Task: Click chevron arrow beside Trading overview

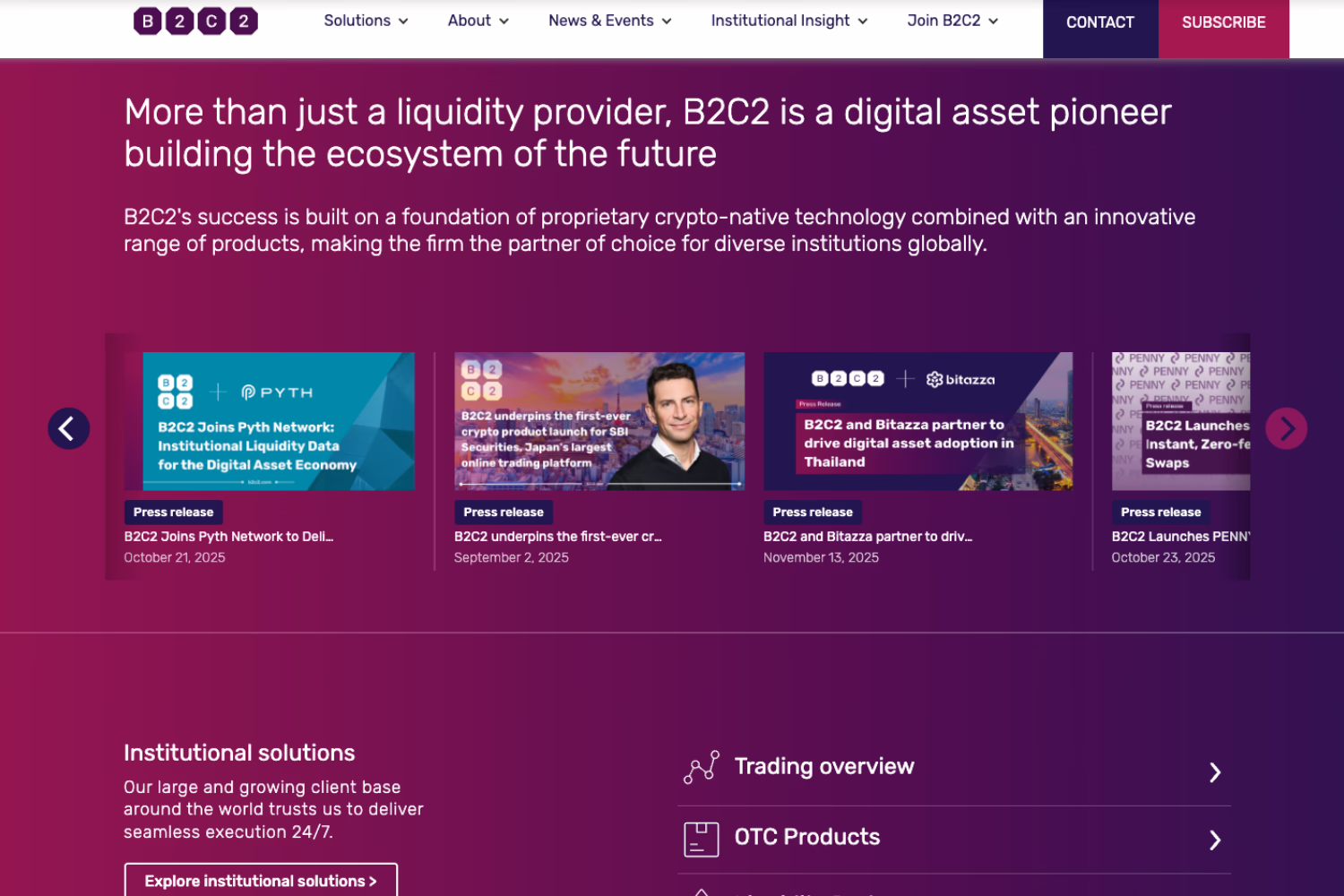Action: click(x=1215, y=772)
